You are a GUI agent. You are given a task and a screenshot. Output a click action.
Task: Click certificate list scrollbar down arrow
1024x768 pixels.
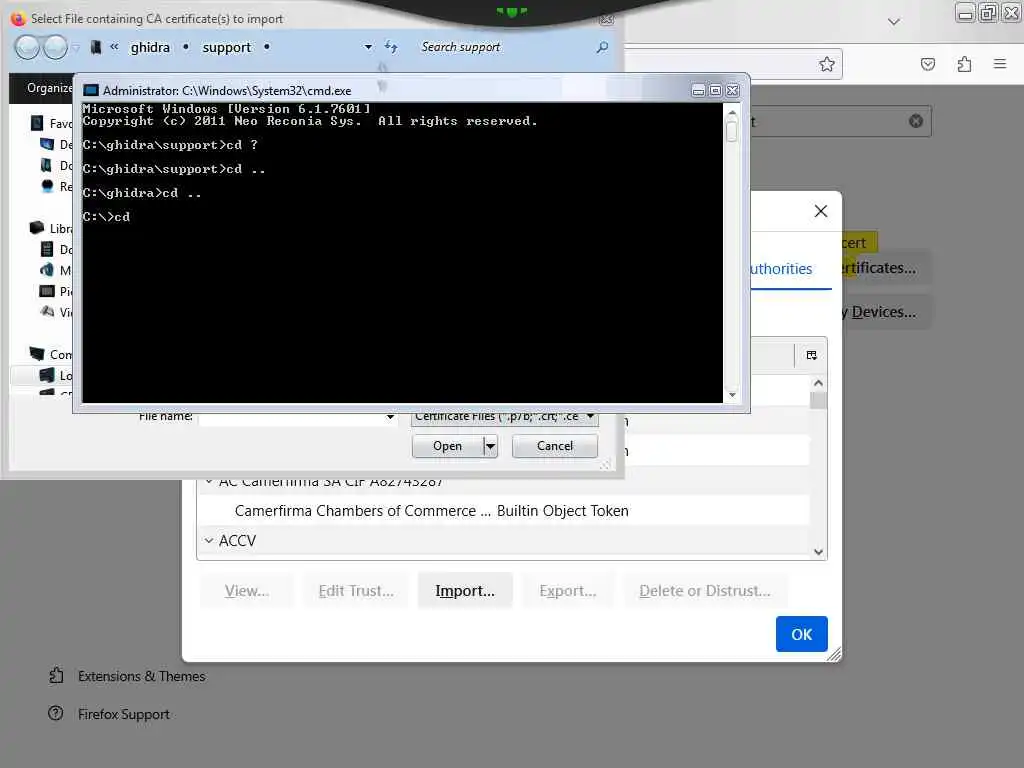(818, 552)
